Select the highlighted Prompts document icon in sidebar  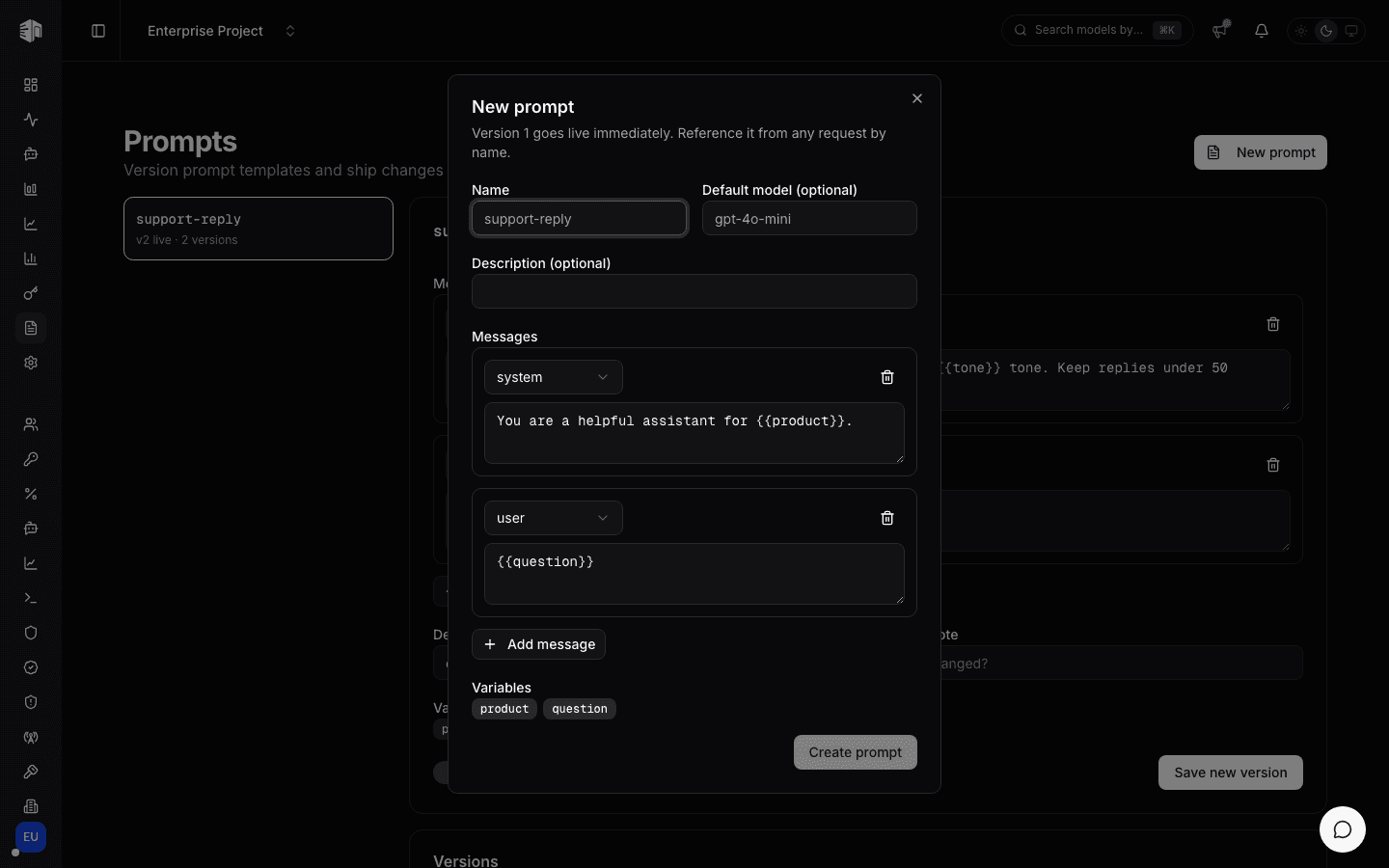coord(31,328)
